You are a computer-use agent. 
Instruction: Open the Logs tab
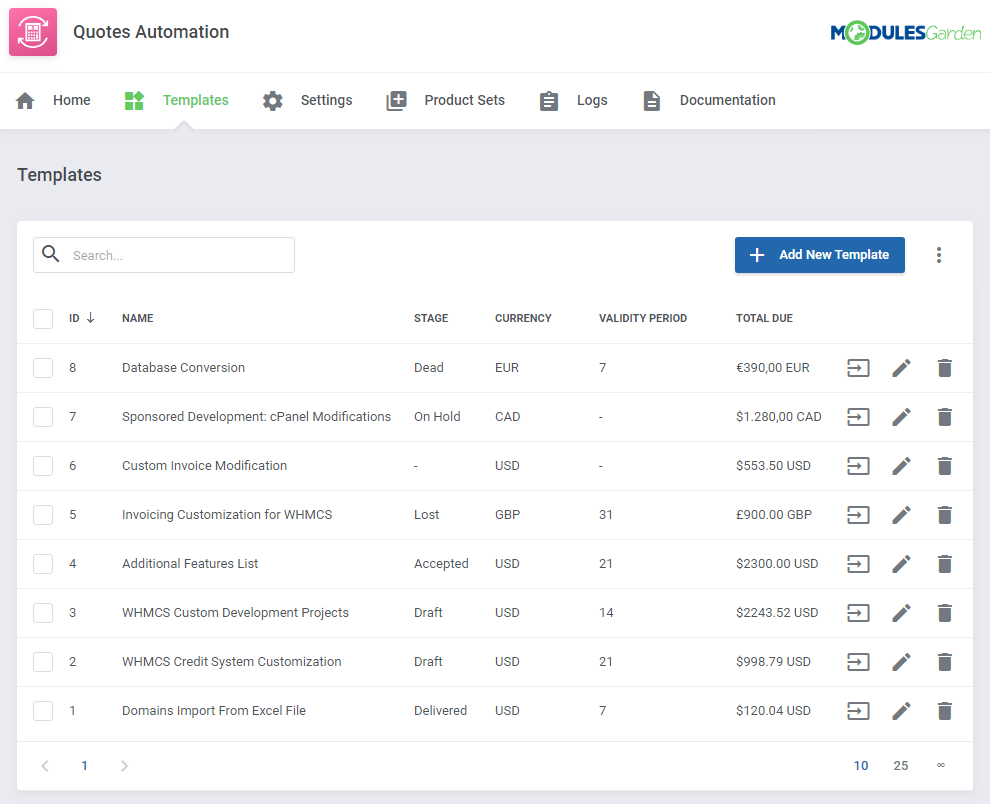(x=573, y=100)
